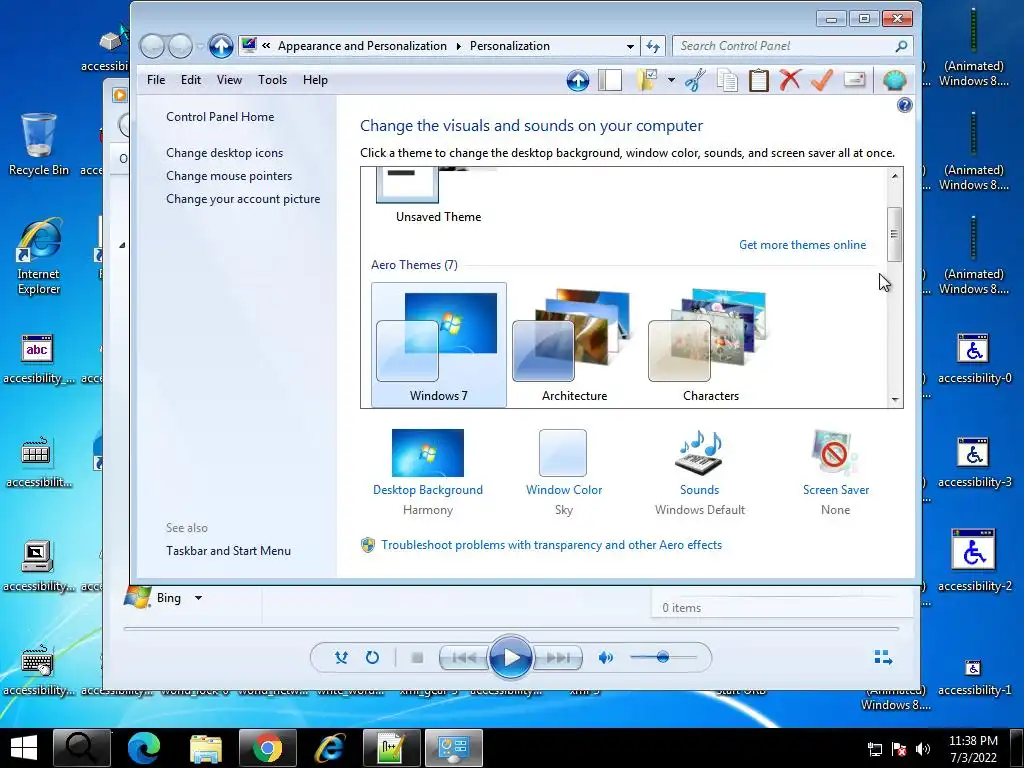This screenshot has height=768, width=1024.
Task: Click Appearance and Personalization breadcrumb
Action: [362, 46]
